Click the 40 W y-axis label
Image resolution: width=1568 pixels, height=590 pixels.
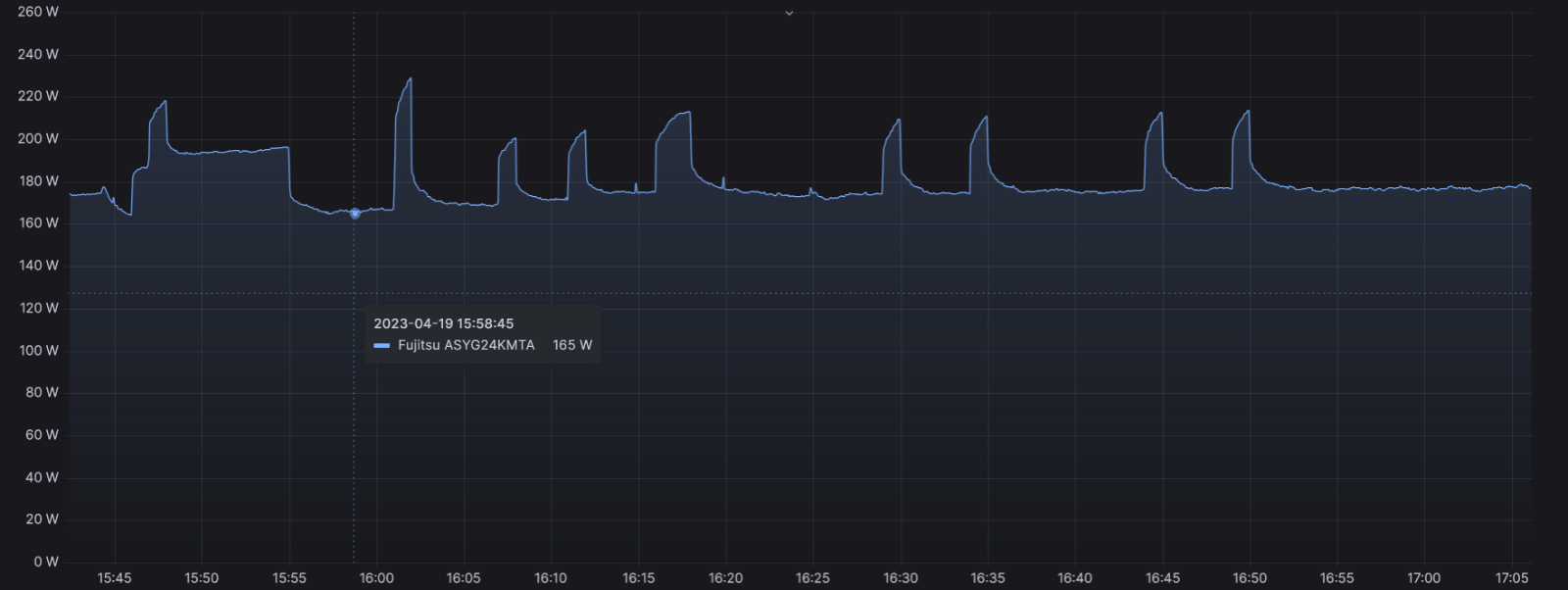pyautogui.click(x=42, y=477)
